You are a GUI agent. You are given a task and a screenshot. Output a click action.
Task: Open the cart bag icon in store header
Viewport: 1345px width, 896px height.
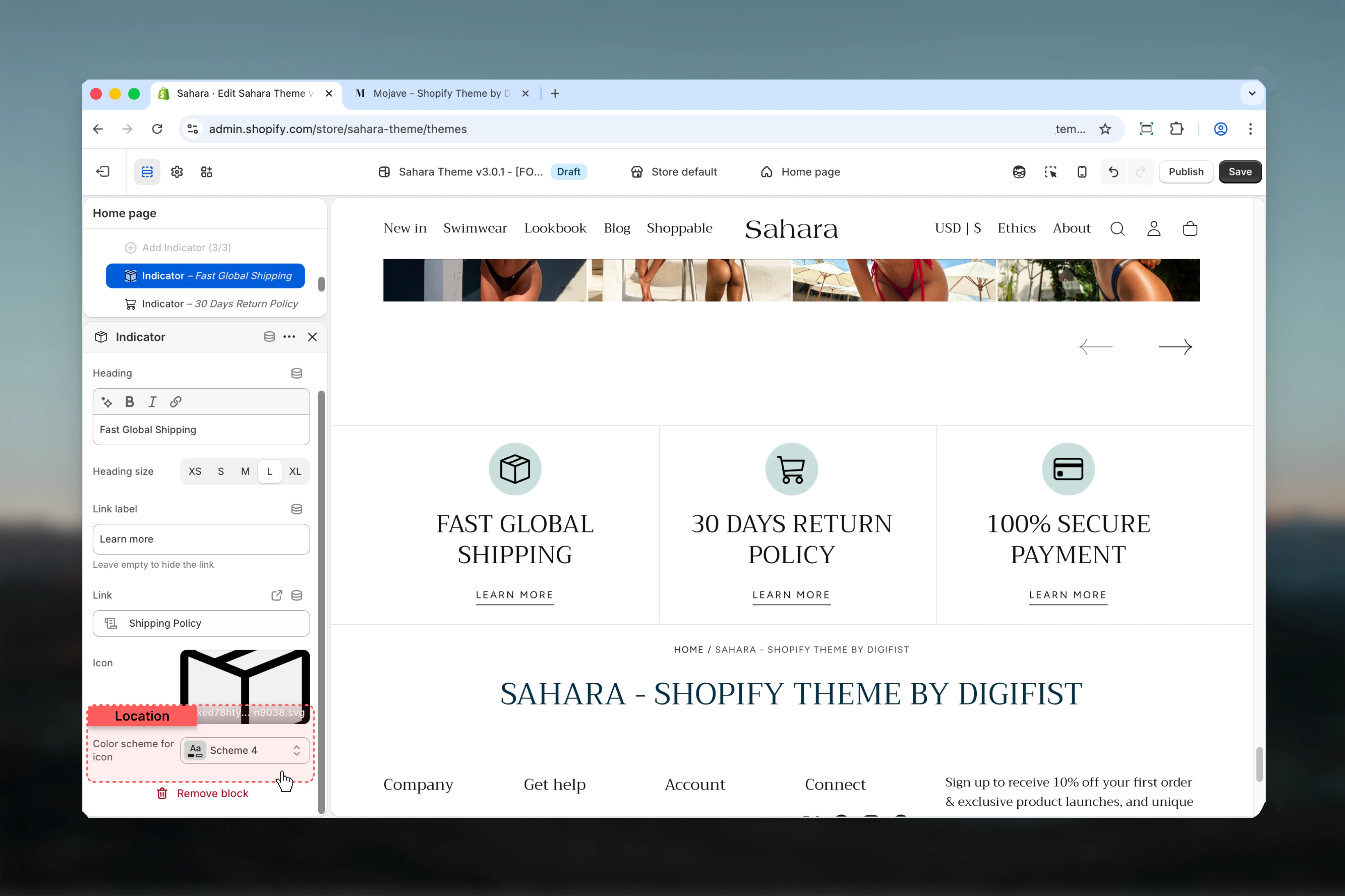(x=1190, y=229)
